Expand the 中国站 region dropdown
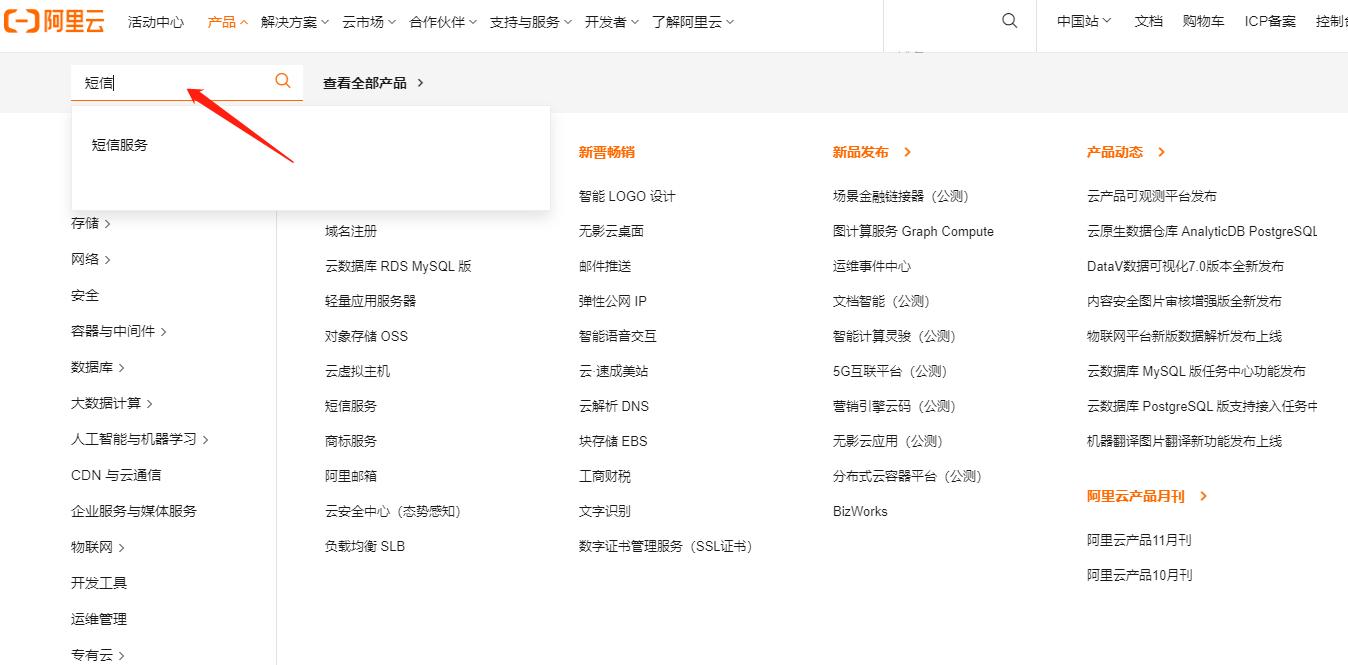This screenshot has height=665, width=1348. tap(1082, 20)
